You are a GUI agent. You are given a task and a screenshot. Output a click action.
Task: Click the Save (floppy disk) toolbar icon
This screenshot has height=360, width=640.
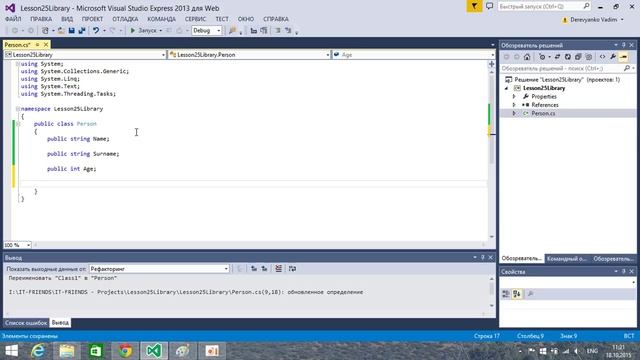71,31
